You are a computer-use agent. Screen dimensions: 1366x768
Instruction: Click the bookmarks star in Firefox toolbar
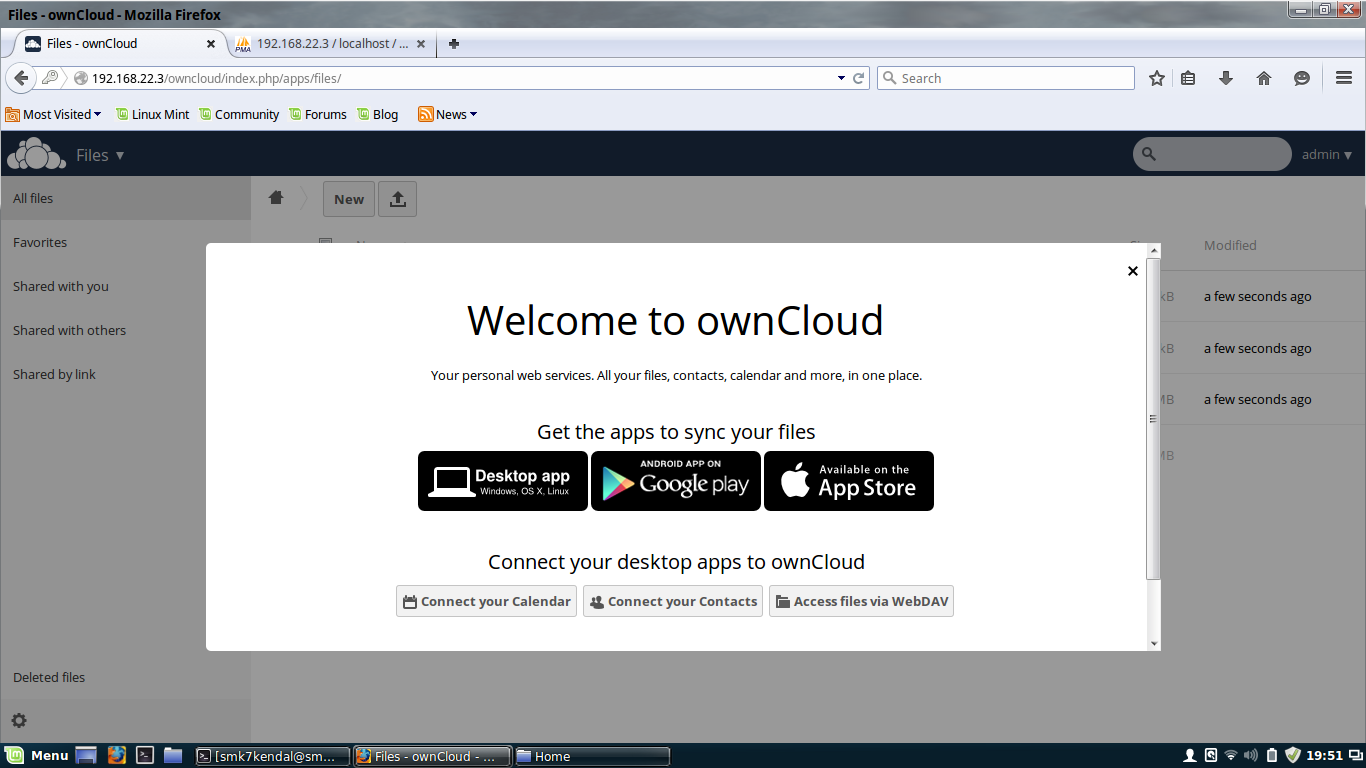click(x=1156, y=77)
